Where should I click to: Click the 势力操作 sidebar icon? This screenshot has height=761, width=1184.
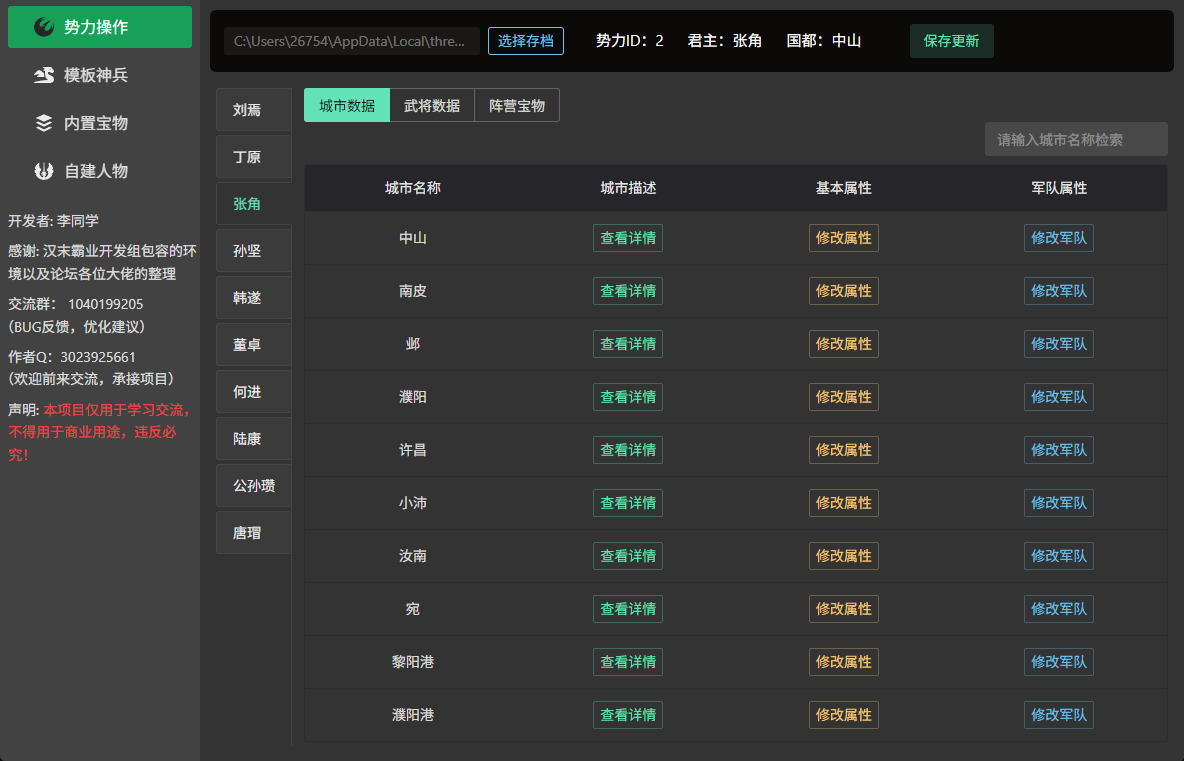point(44,27)
